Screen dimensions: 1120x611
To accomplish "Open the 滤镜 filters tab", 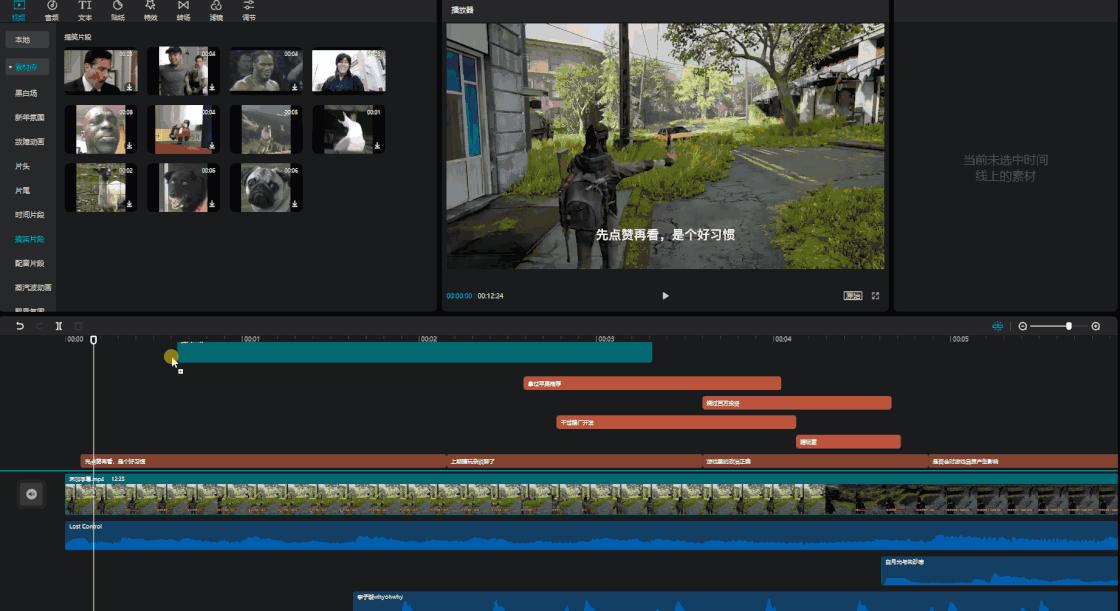I will click(x=216, y=10).
